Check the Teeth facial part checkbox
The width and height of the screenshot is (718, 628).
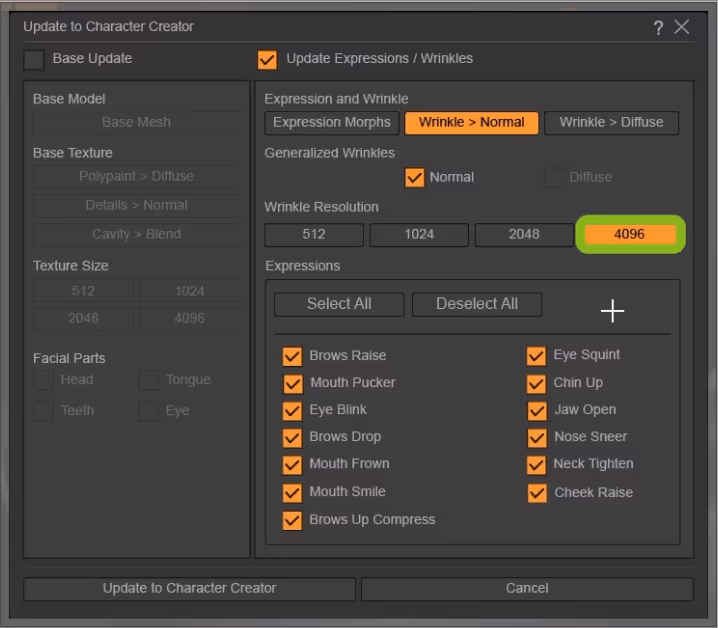pos(44,411)
